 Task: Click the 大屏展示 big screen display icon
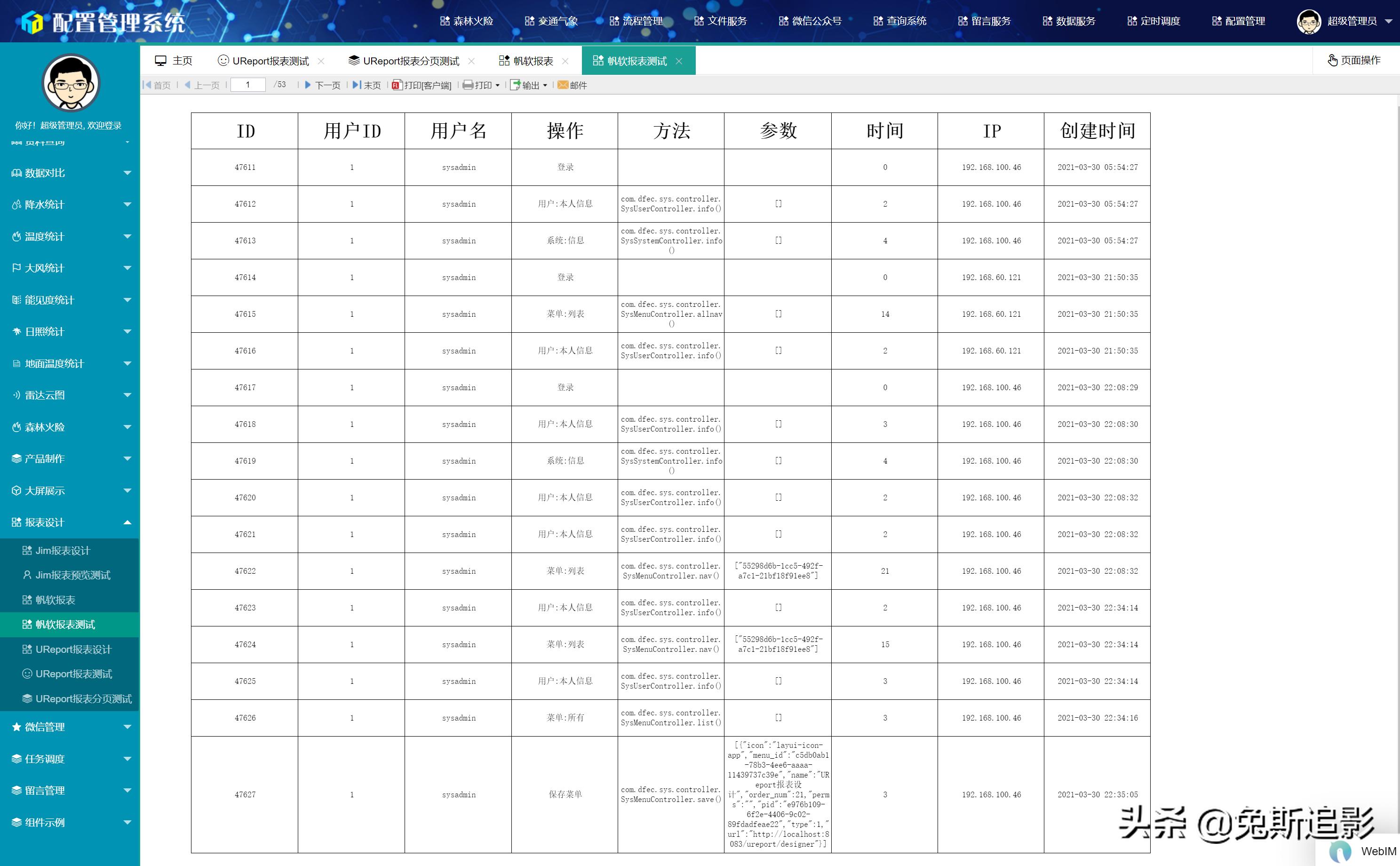point(16,490)
